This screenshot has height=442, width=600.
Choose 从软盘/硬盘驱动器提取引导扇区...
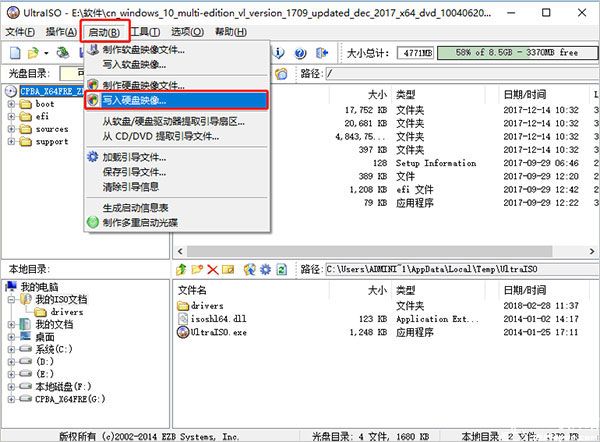pyautogui.click(x=177, y=122)
